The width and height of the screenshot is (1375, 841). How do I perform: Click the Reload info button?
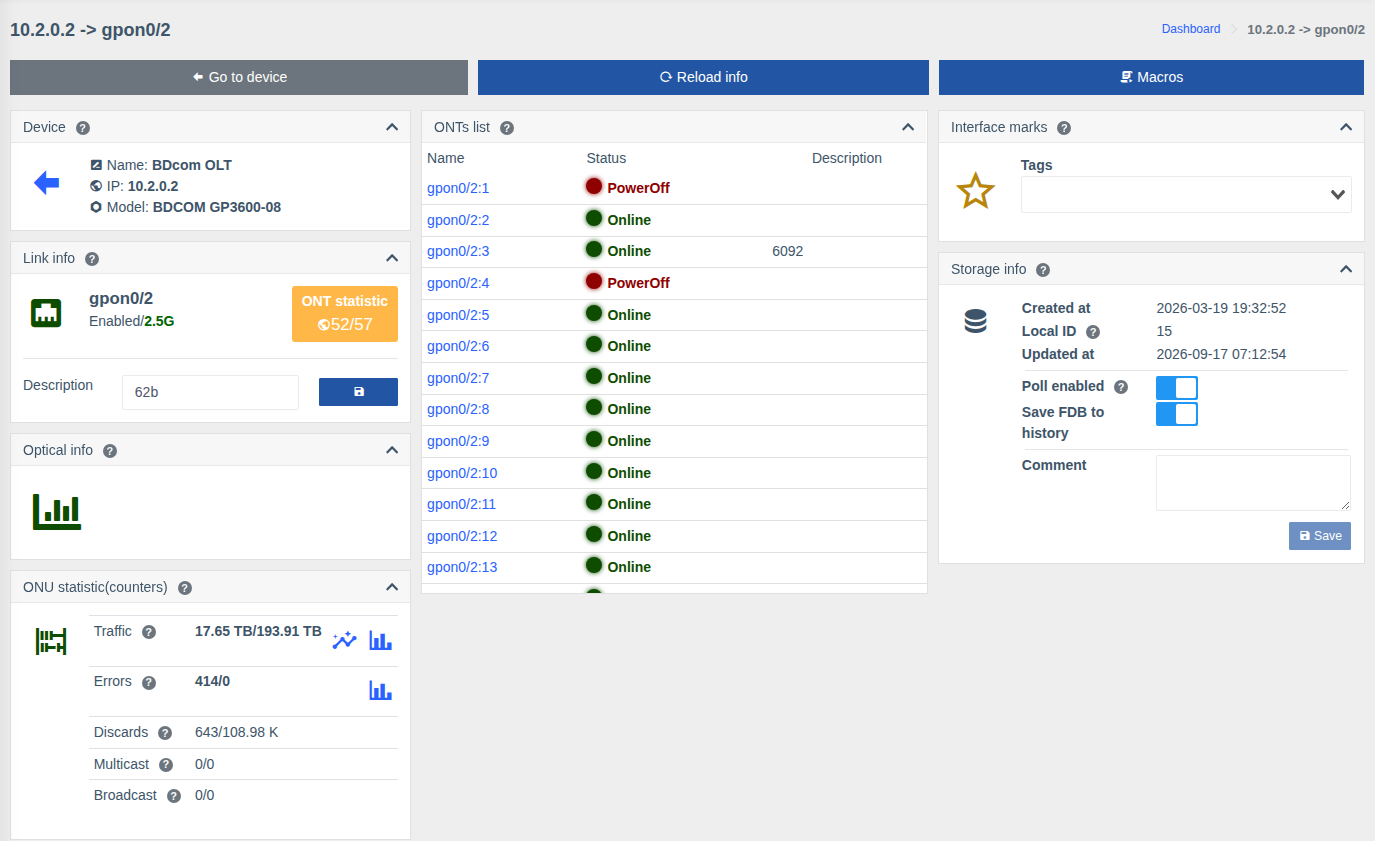tap(703, 77)
